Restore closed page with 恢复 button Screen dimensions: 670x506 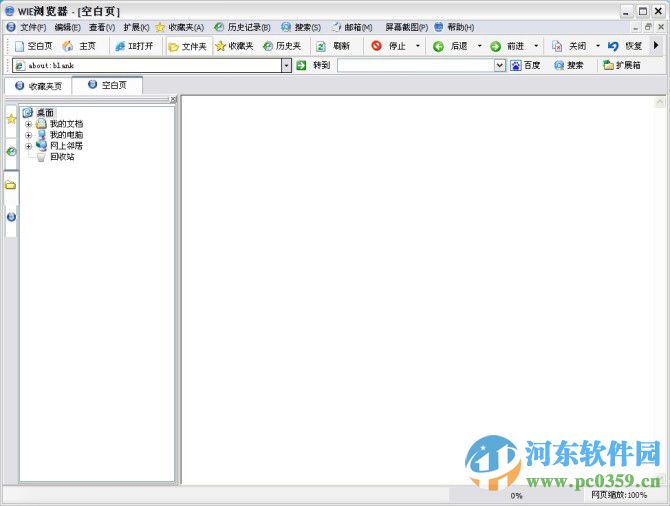(x=625, y=46)
